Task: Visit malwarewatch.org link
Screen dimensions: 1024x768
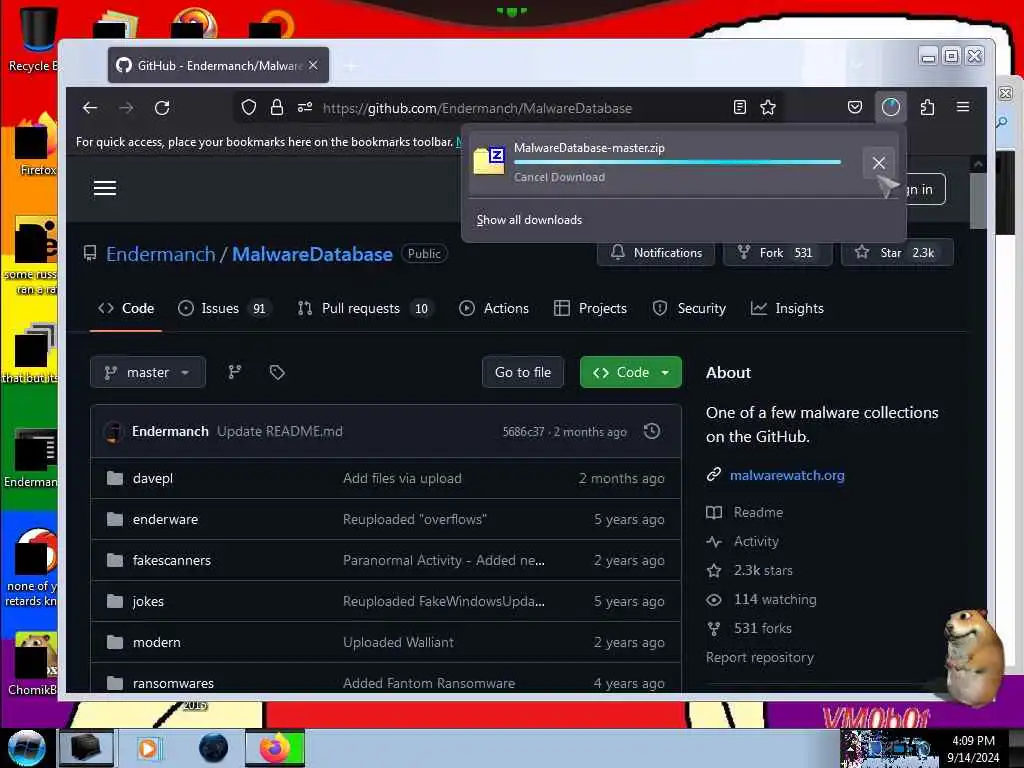Action: pyautogui.click(x=787, y=475)
